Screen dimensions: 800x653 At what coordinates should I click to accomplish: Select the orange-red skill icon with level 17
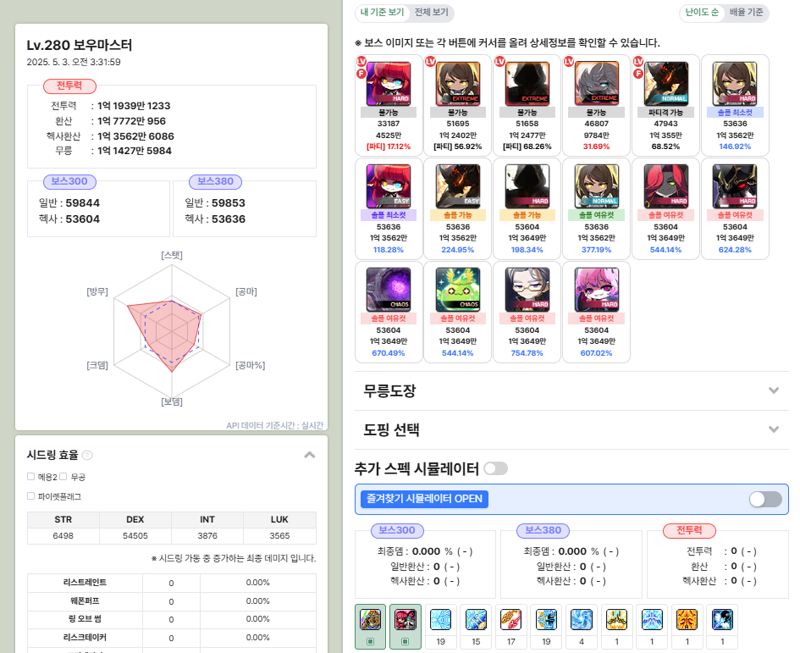tap(511, 619)
